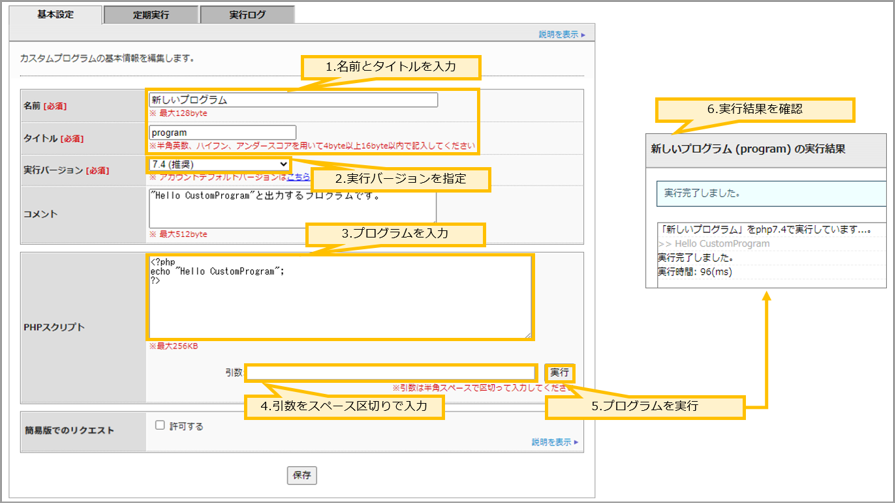Expand the 実行バージョン dropdown showing 7.4 (推奨)
Viewport: 895px width, 503px height.
[x=219, y=164]
